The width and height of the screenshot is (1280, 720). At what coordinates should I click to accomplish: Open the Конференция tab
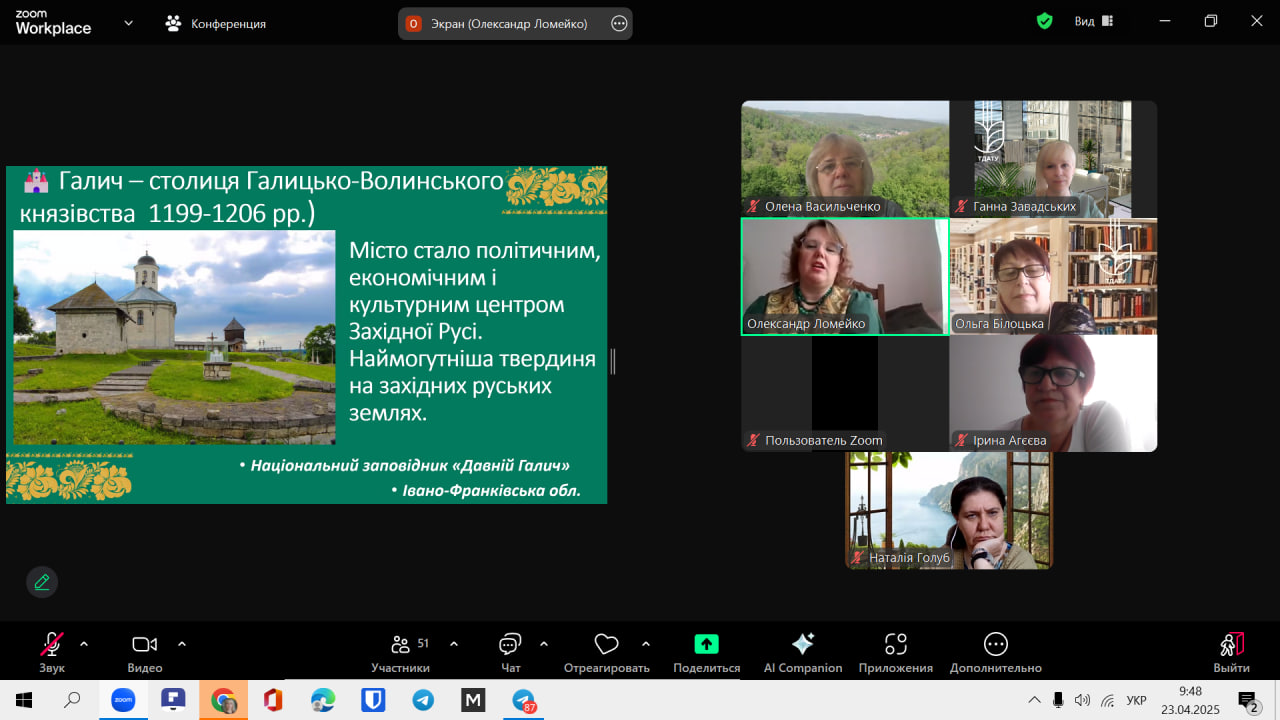tap(216, 23)
